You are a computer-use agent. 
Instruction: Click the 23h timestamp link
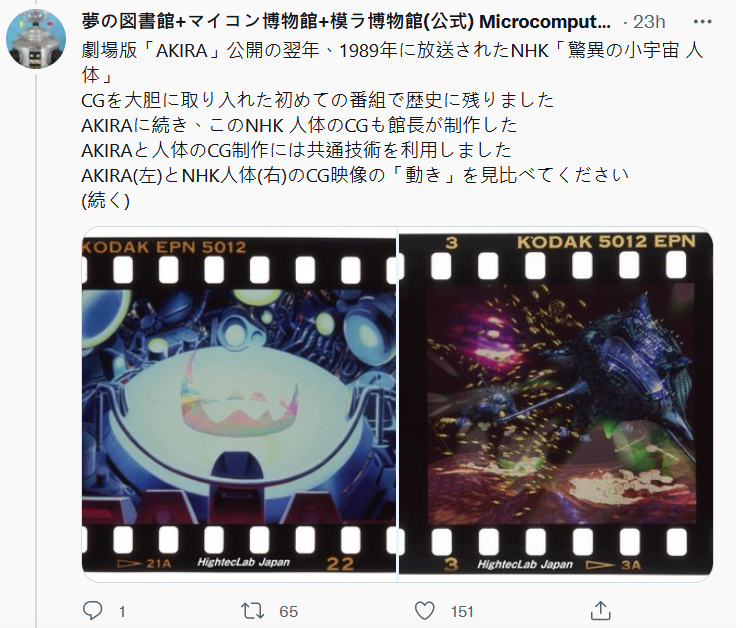click(x=649, y=22)
